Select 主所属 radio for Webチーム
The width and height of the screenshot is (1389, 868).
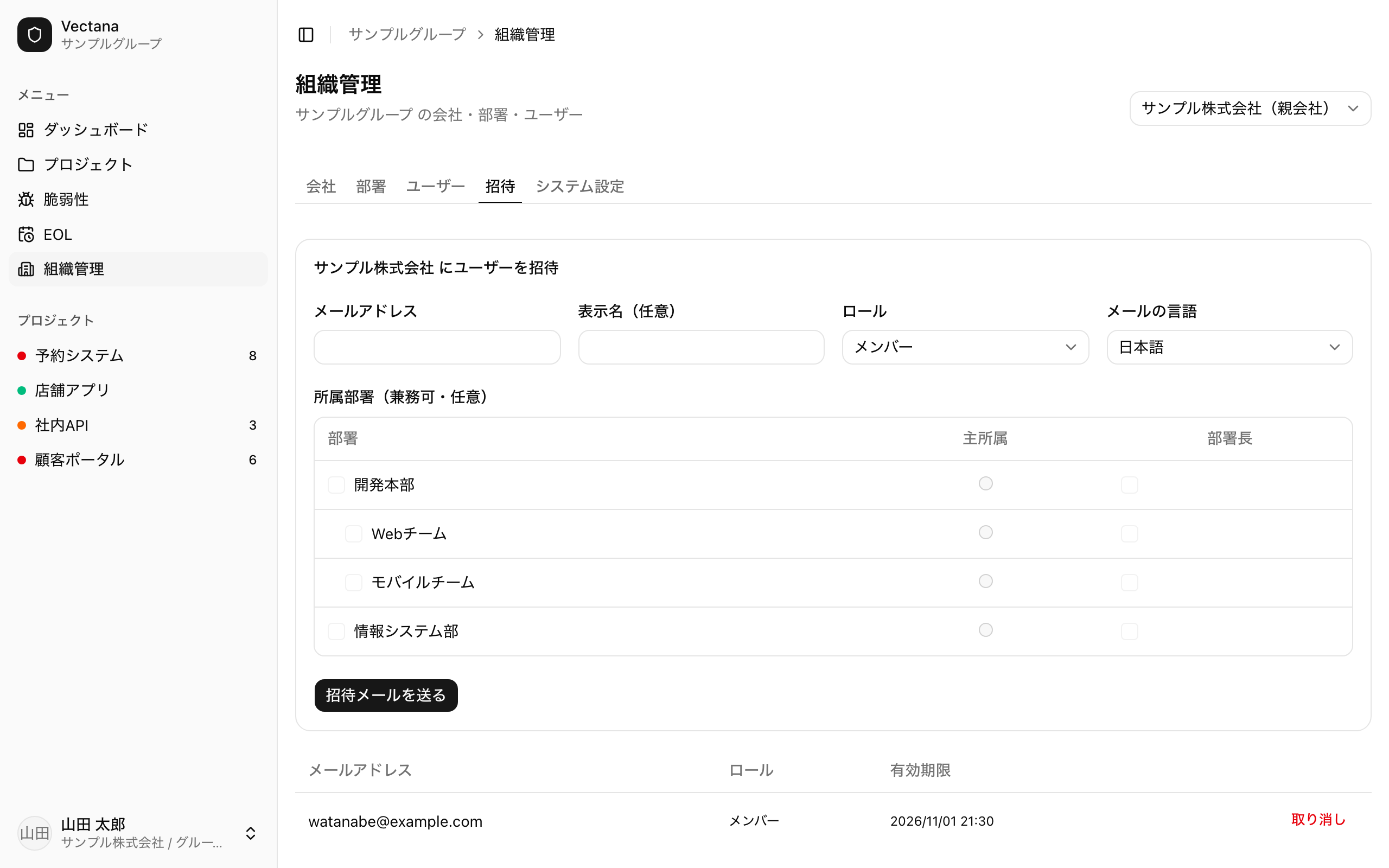(985, 532)
